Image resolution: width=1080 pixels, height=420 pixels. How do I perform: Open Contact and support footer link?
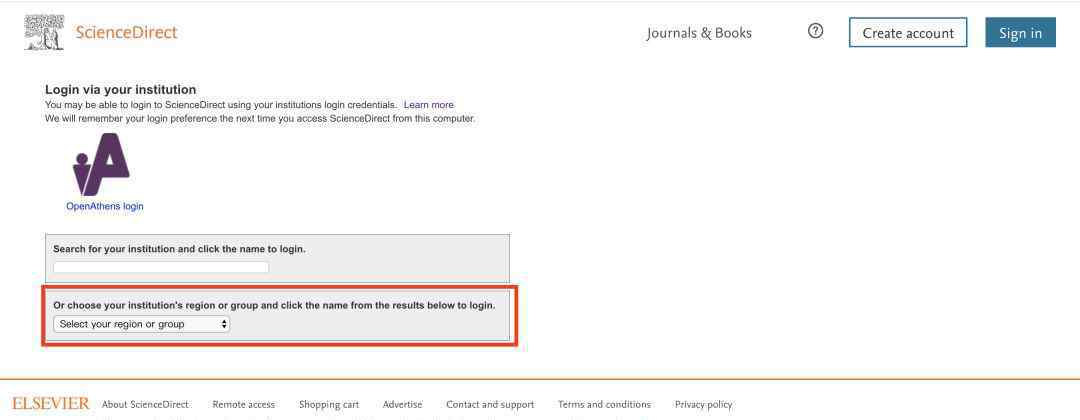490,404
